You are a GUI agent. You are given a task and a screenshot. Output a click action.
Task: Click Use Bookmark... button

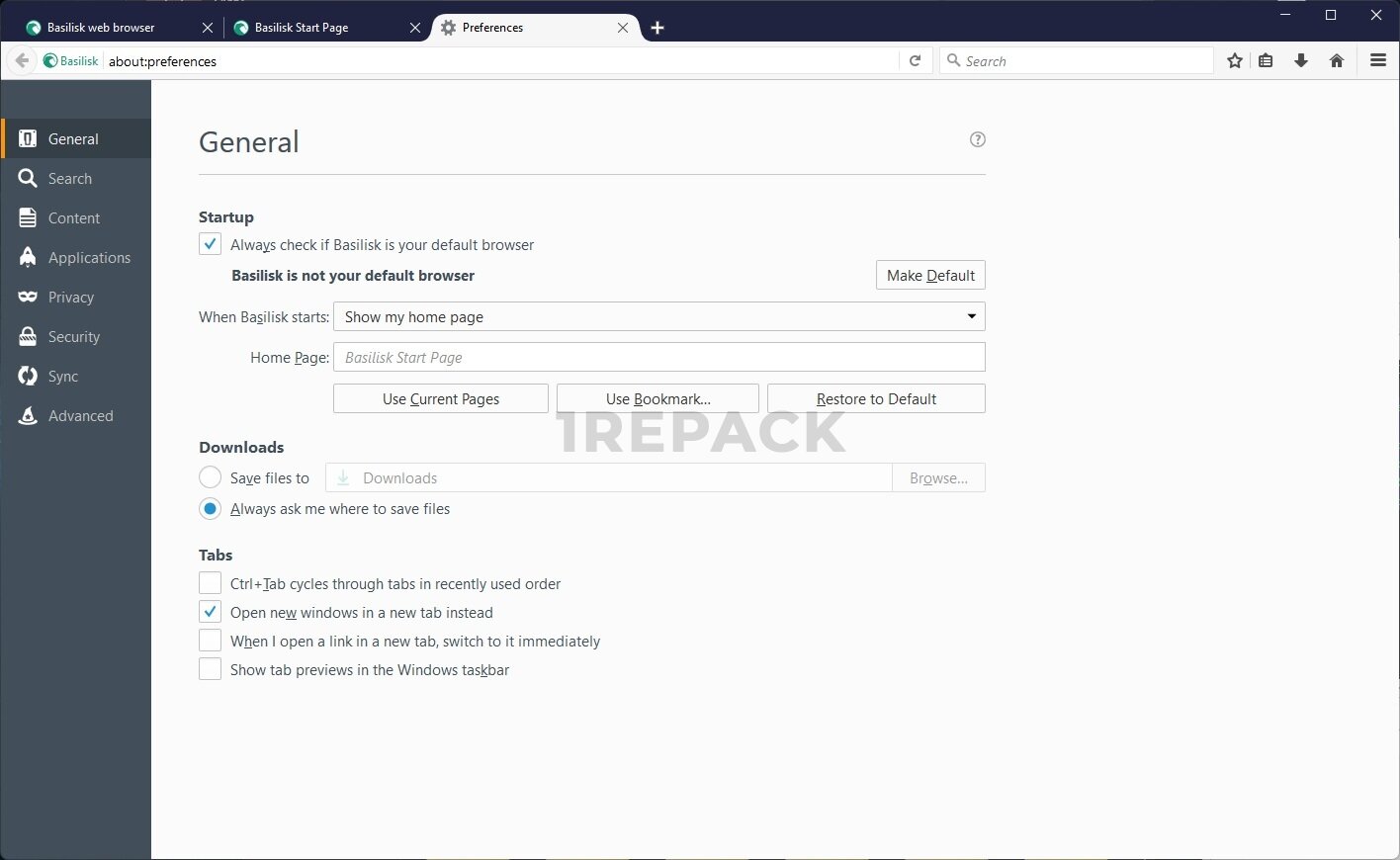657,398
